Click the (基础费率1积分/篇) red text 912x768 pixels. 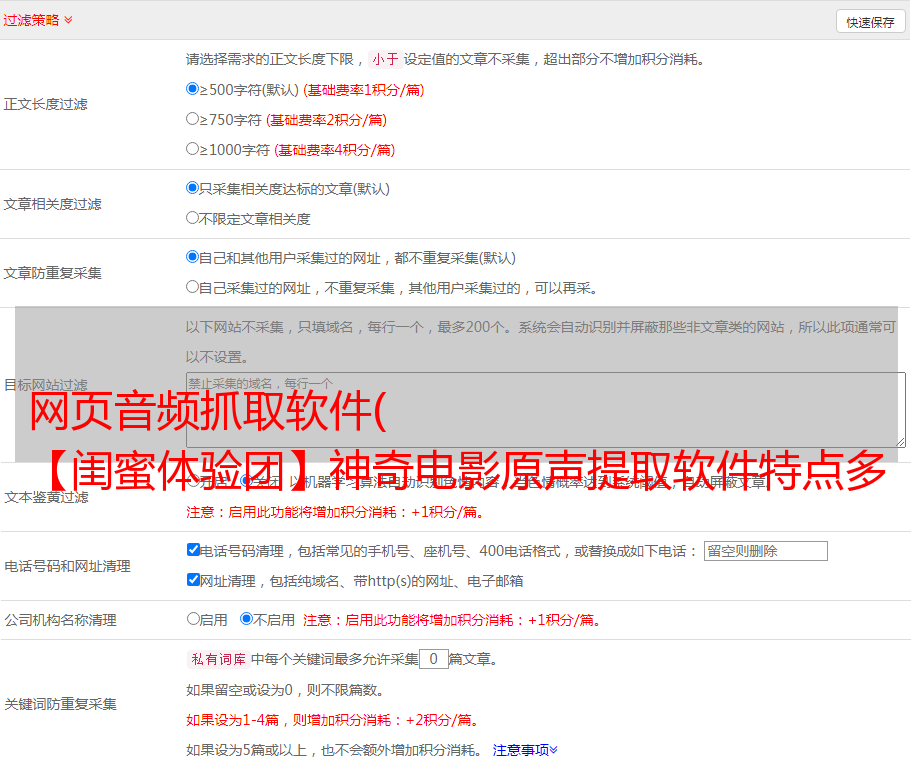pos(364,90)
